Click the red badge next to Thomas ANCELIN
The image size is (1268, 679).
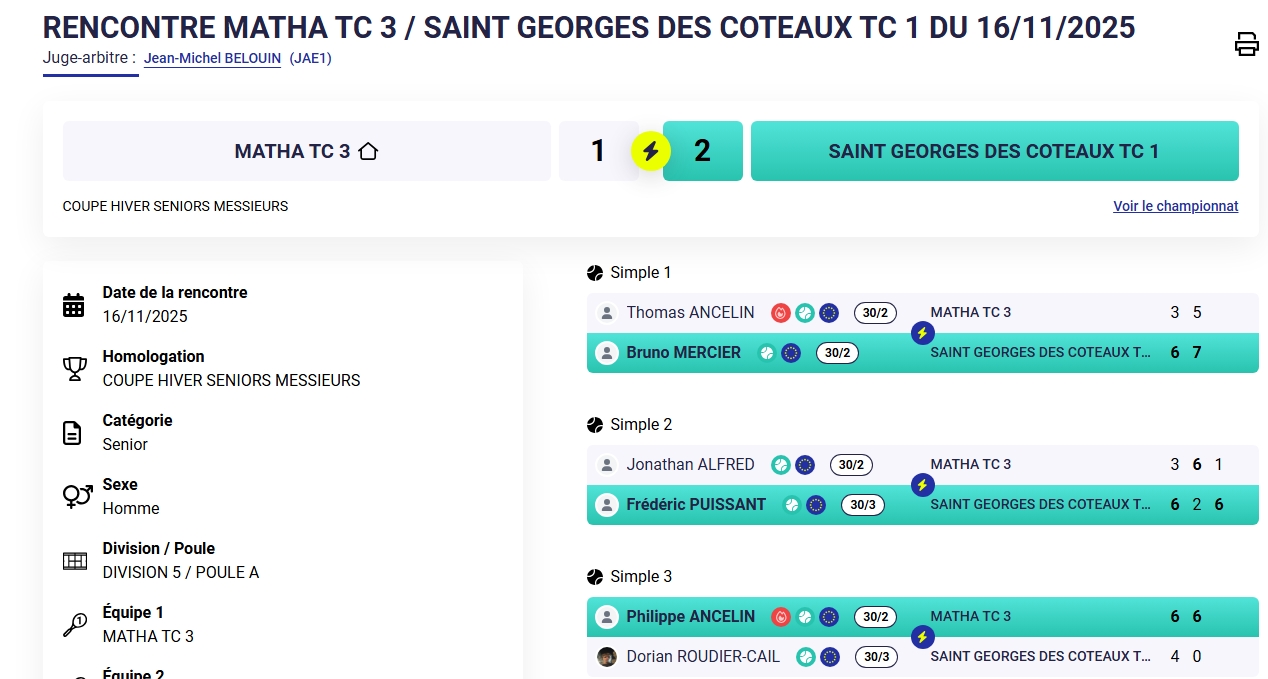pos(781,313)
